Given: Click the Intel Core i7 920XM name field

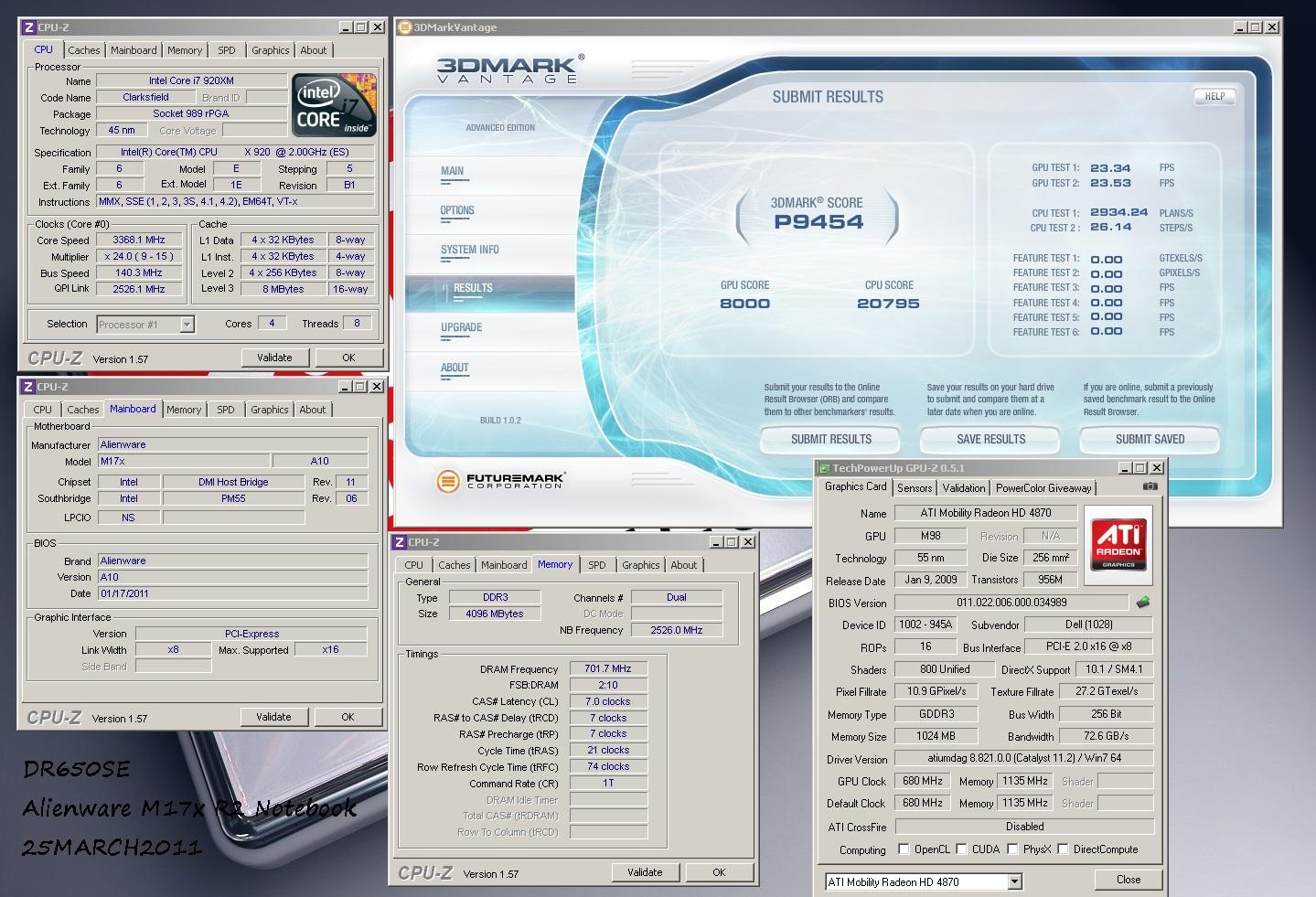Looking at the screenshot, I should pyautogui.click(x=191, y=80).
